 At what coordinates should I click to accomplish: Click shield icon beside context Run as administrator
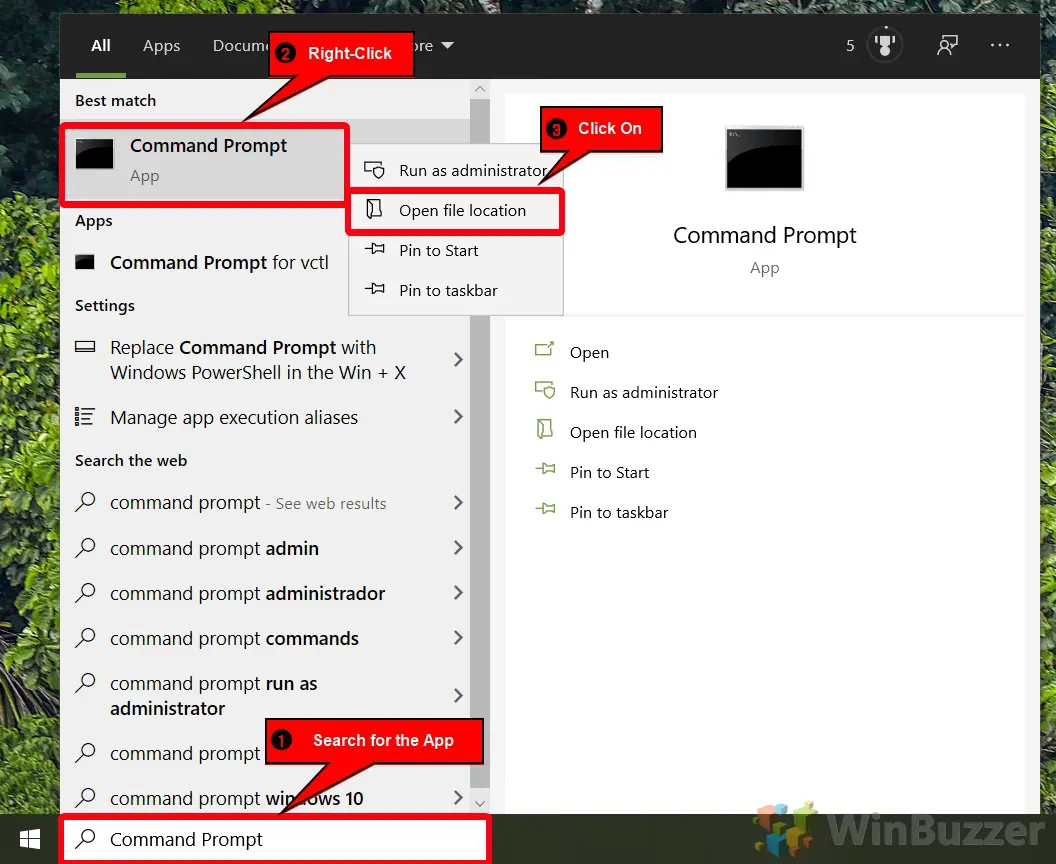[x=374, y=169]
